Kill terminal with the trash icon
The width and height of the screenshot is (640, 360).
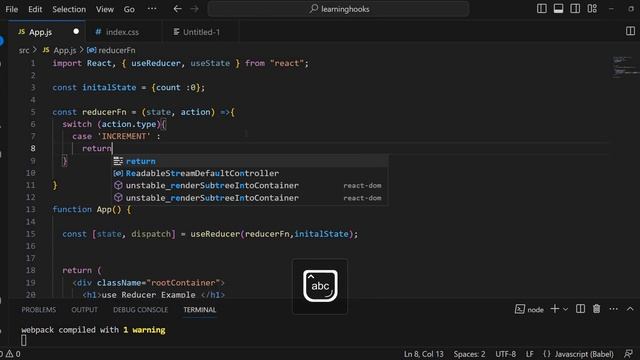pos(596,309)
